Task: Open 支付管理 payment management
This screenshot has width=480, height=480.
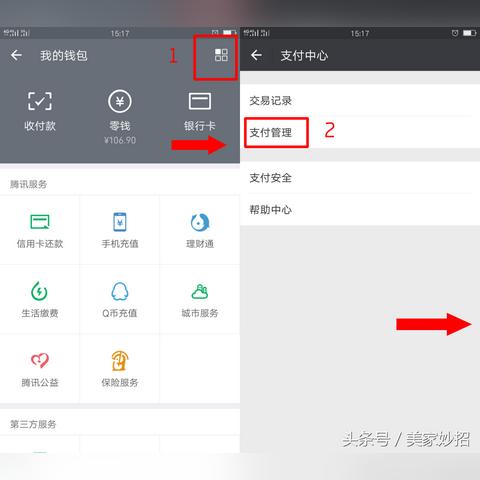Action: [360, 132]
